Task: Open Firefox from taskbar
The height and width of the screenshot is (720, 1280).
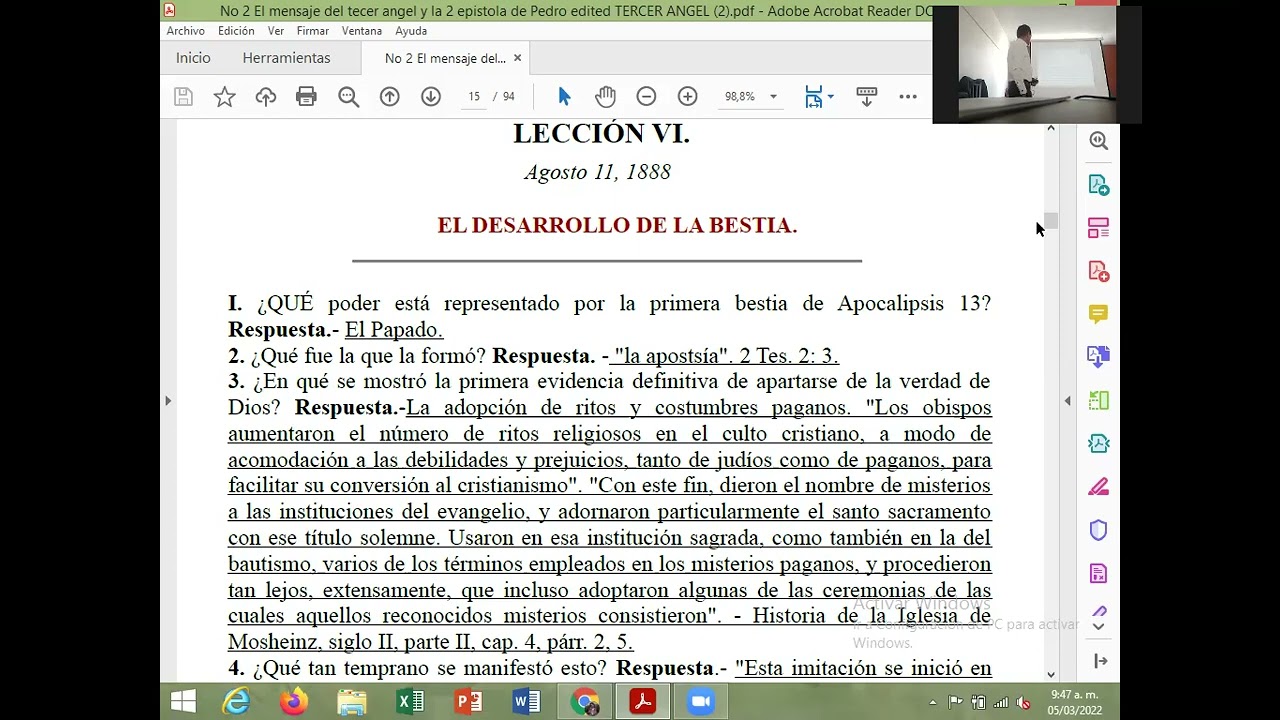Action: click(x=294, y=702)
